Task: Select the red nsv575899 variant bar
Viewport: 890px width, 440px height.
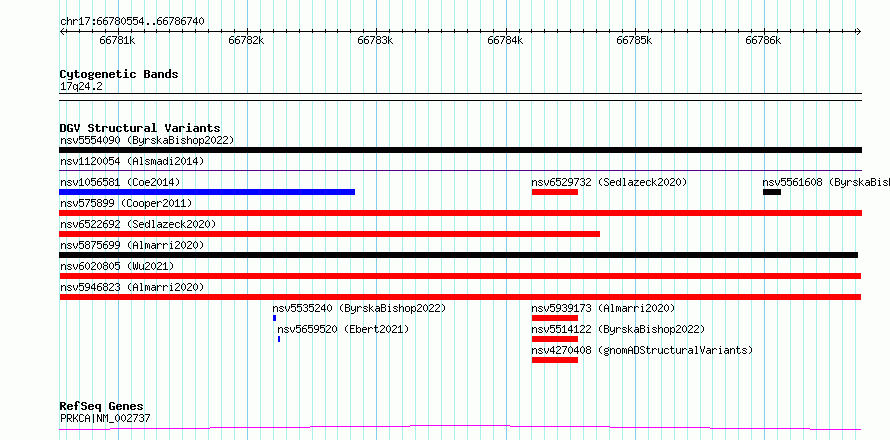Action: pos(460,213)
